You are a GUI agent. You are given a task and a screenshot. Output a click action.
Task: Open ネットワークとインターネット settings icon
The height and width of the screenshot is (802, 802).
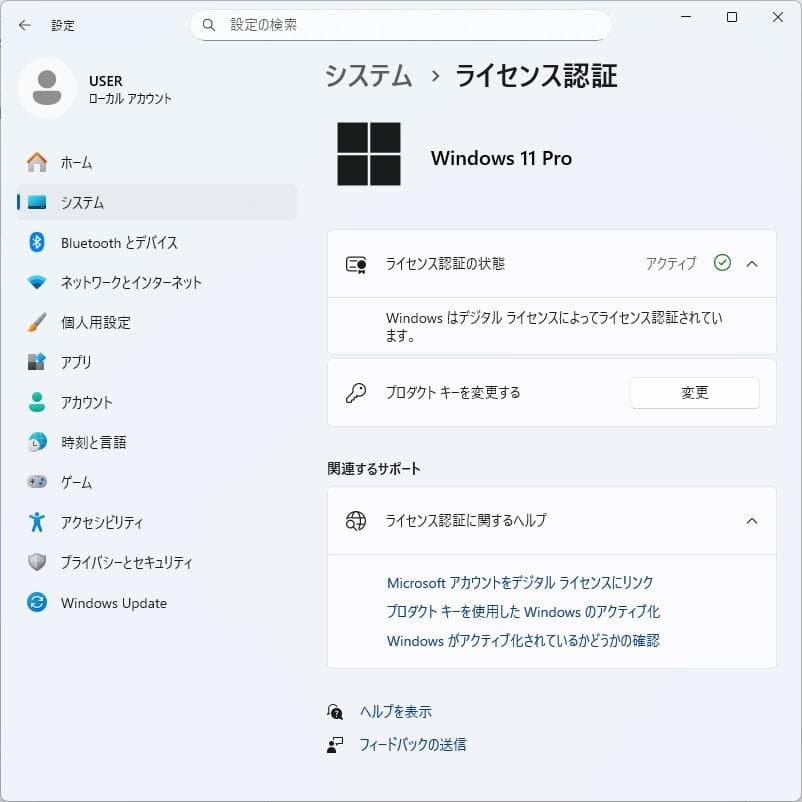pos(37,282)
